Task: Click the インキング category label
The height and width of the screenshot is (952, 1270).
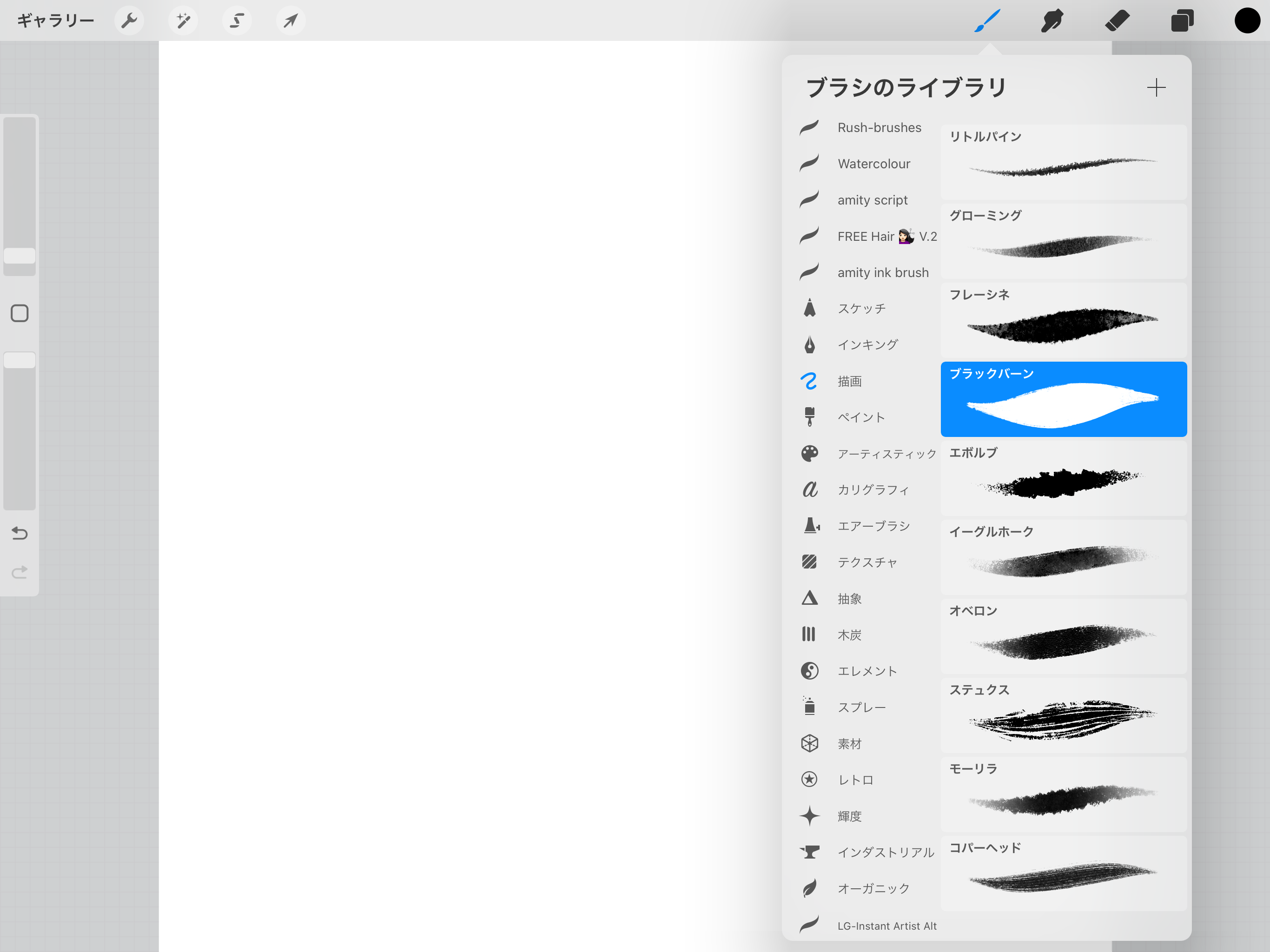Action: point(867,344)
